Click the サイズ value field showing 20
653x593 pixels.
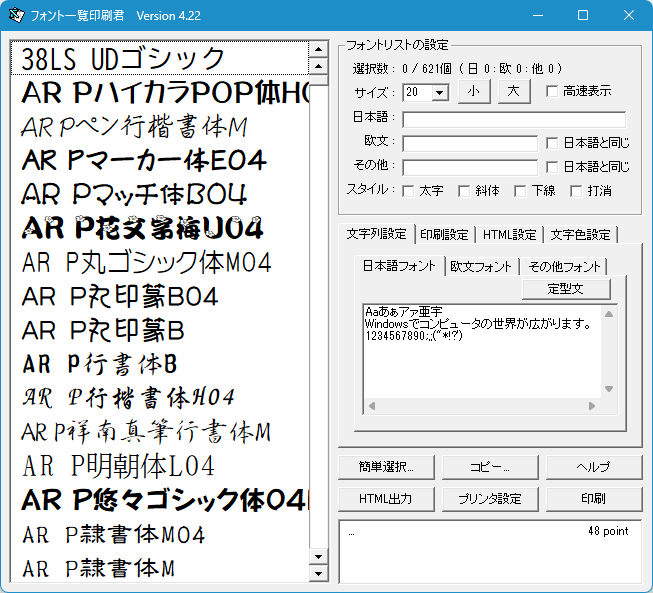pyautogui.click(x=418, y=92)
